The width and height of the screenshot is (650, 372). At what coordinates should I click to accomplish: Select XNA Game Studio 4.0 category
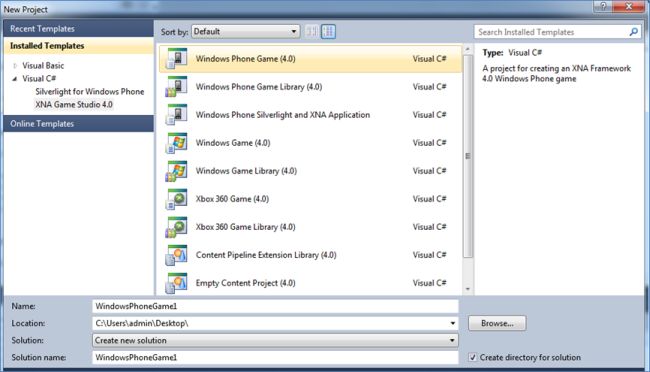point(74,105)
